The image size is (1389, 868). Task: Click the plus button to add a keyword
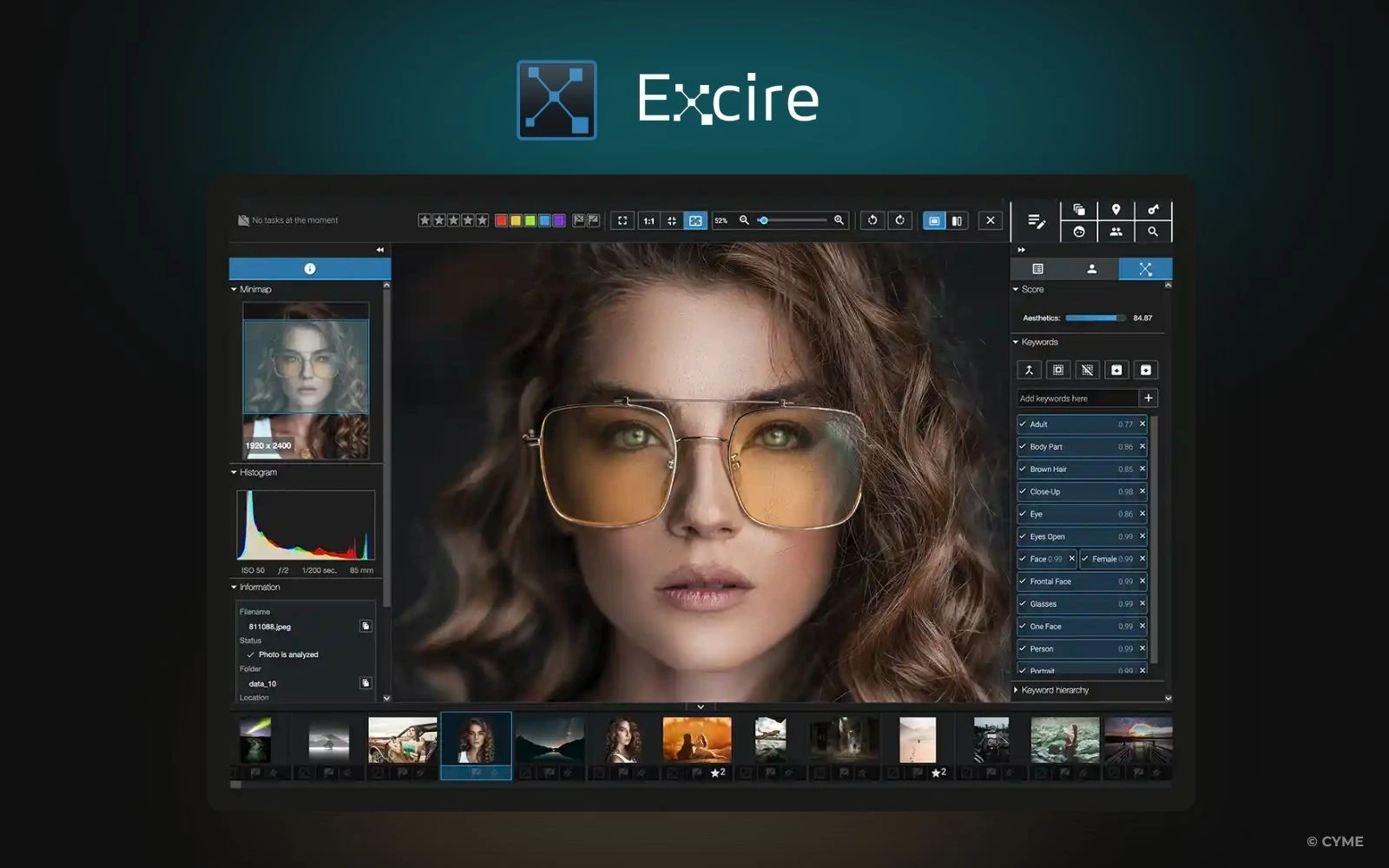click(1148, 398)
